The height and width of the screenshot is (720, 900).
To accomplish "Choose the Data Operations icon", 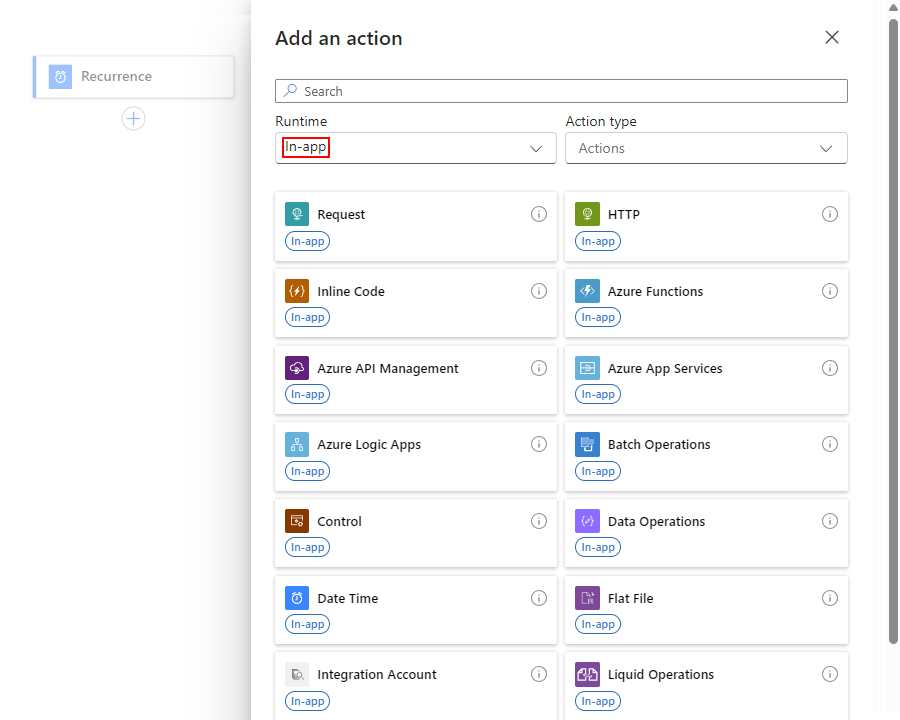I will coord(588,521).
